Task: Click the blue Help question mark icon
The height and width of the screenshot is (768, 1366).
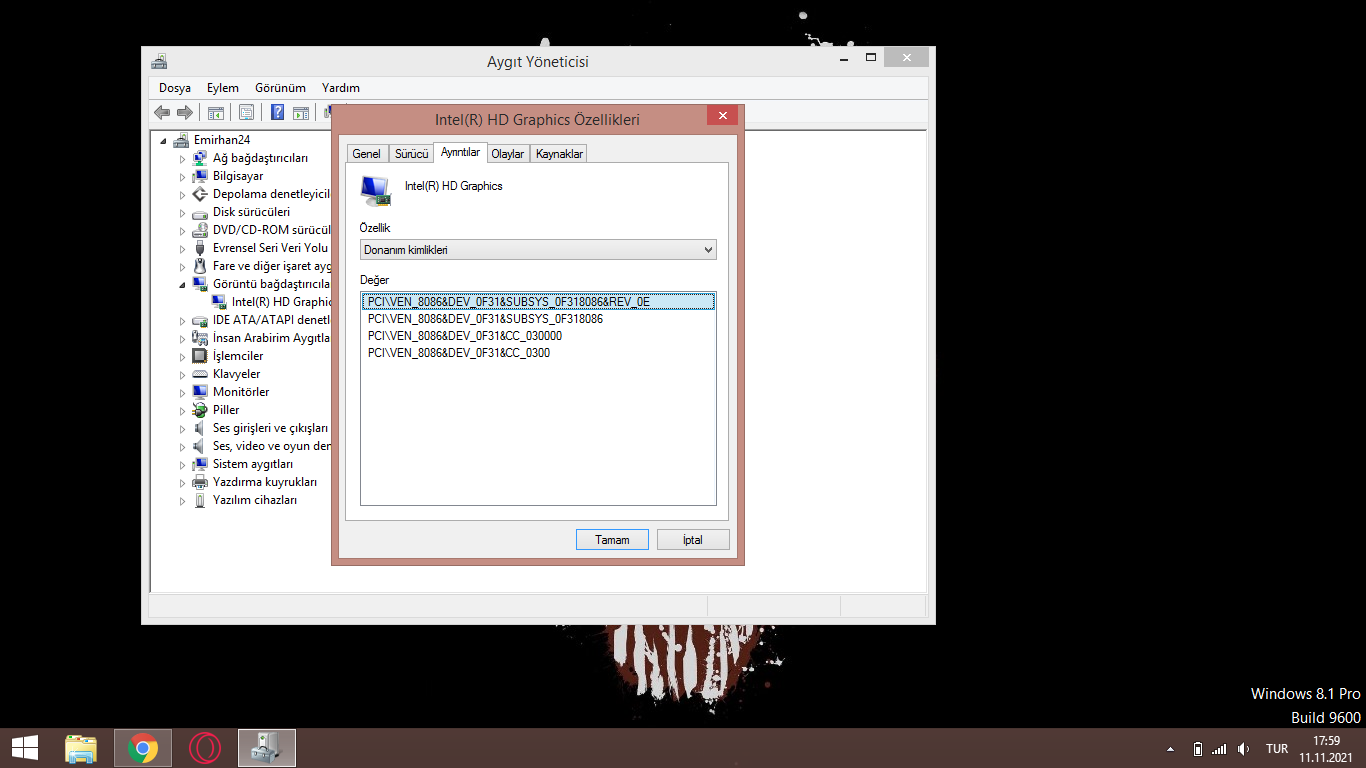Action: click(x=278, y=112)
